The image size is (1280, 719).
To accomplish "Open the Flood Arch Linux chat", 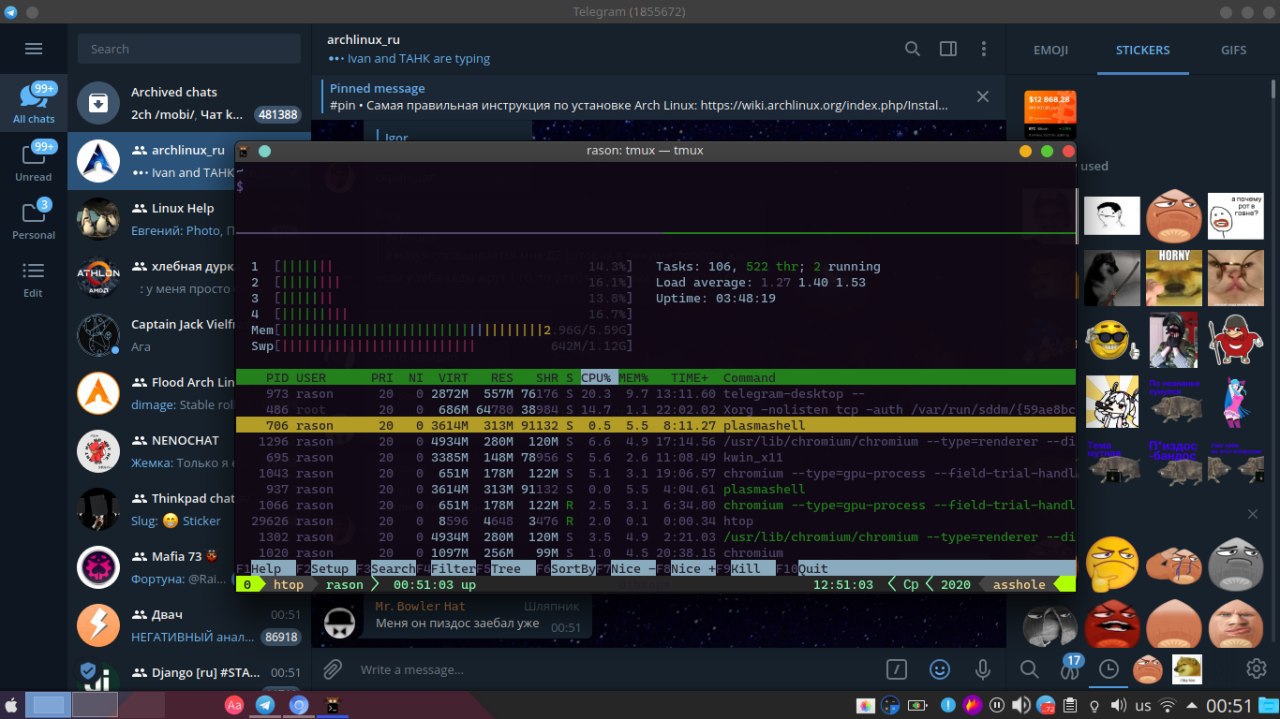I will [x=151, y=393].
